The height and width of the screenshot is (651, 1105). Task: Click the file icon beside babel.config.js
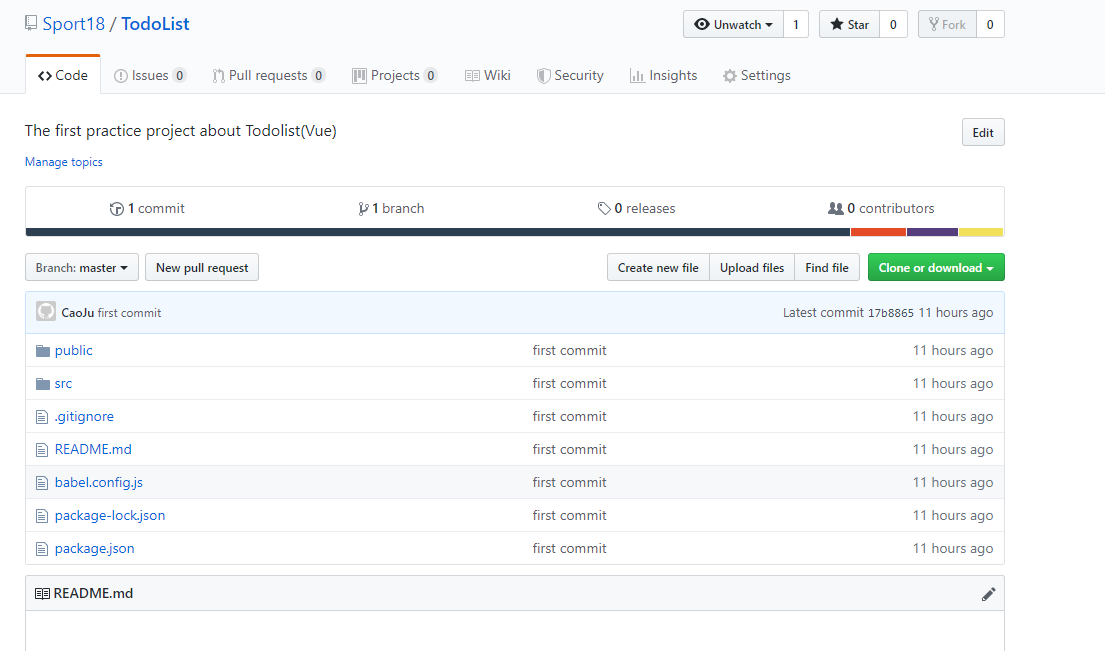pyautogui.click(x=42, y=483)
